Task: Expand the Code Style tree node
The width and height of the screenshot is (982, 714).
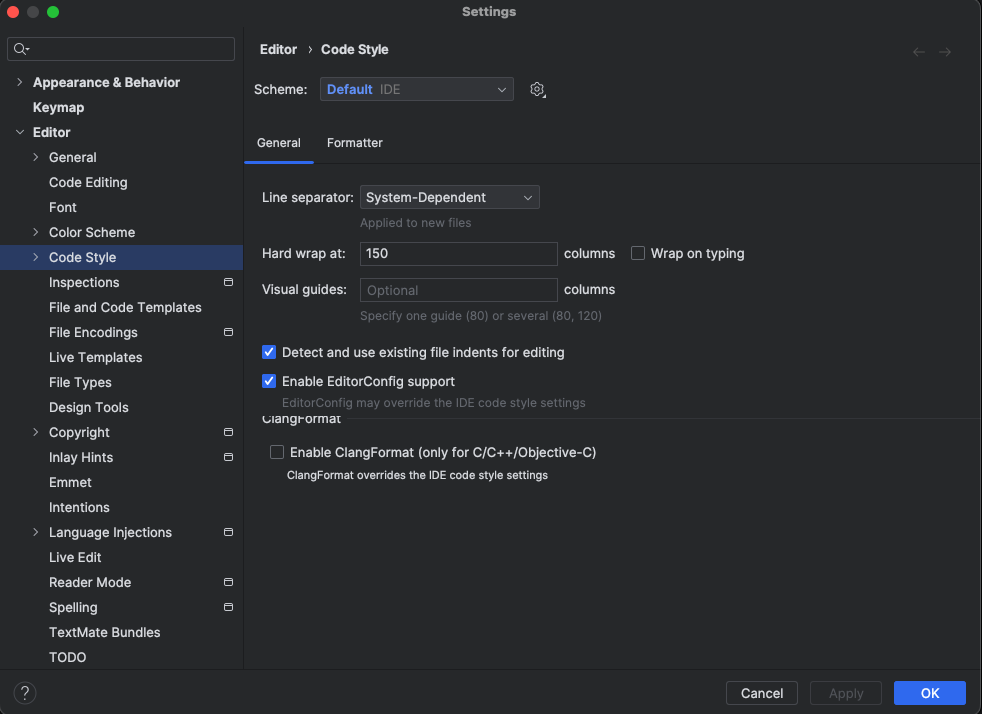Action: [x=36, y=257]
